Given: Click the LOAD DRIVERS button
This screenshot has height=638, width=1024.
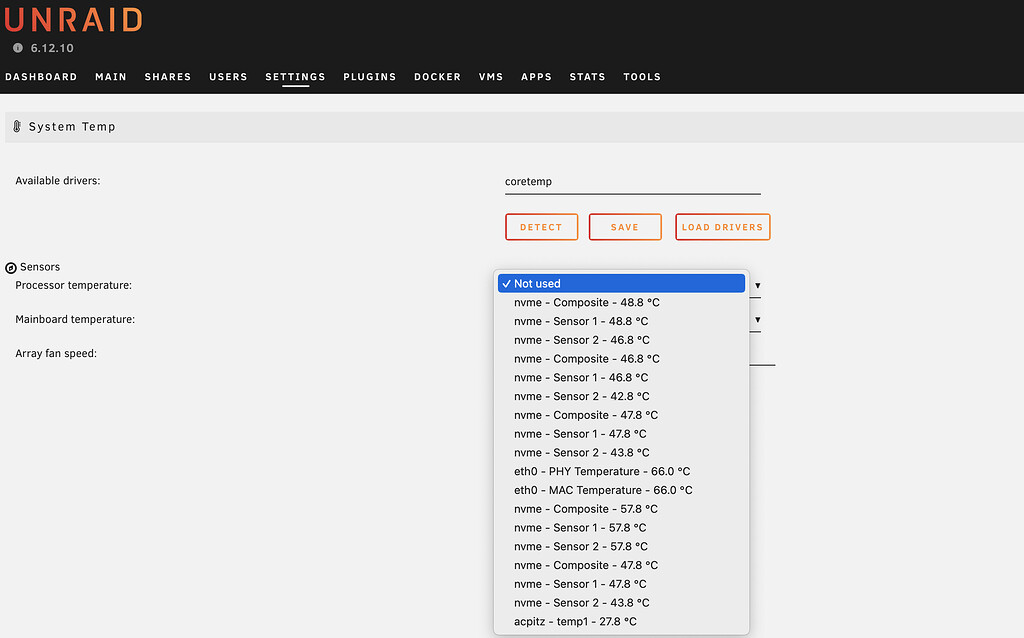Looking at the screenshot, I should [x=722, y=226].
